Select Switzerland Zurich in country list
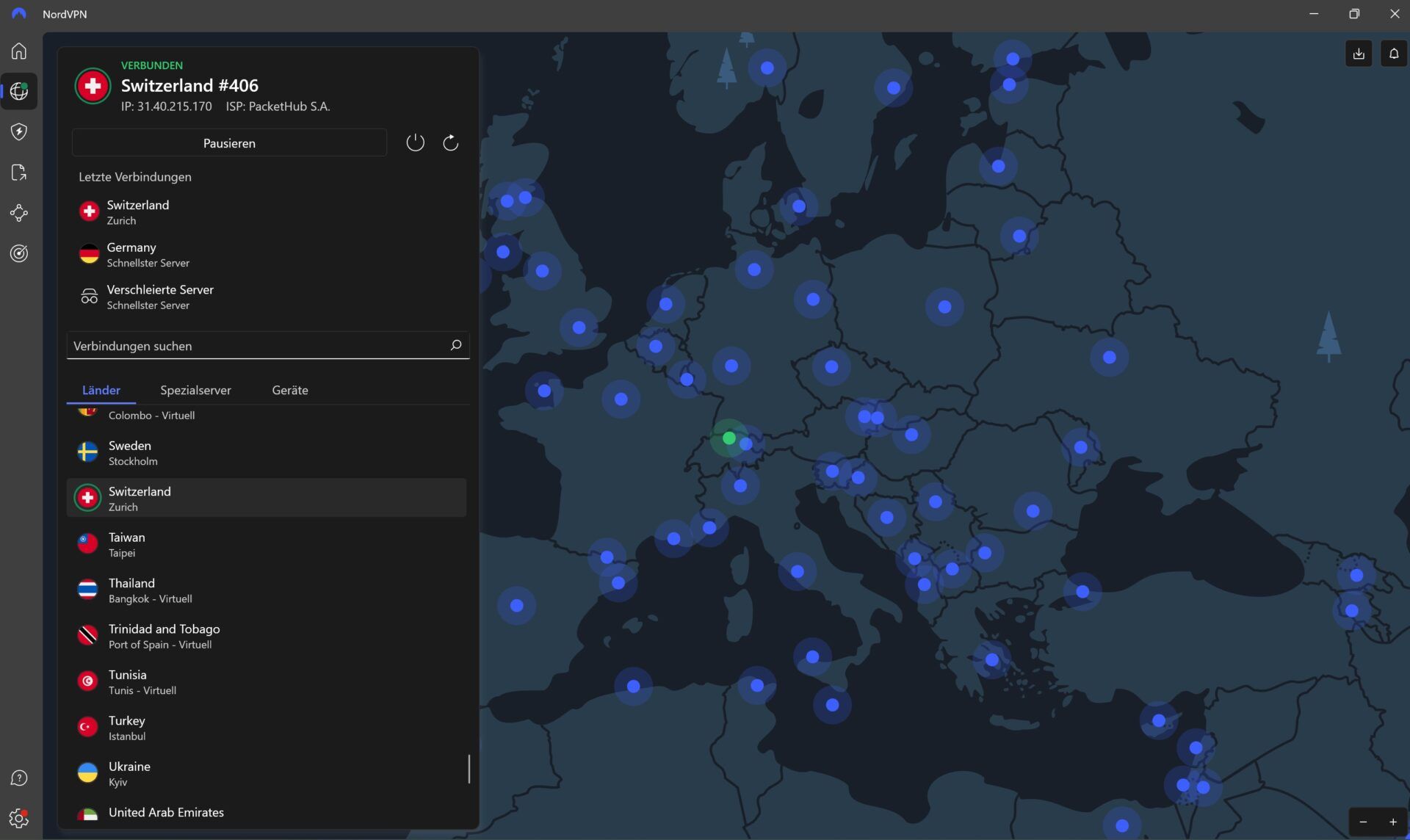This screenshot has width=1410, height=840. 267,498
